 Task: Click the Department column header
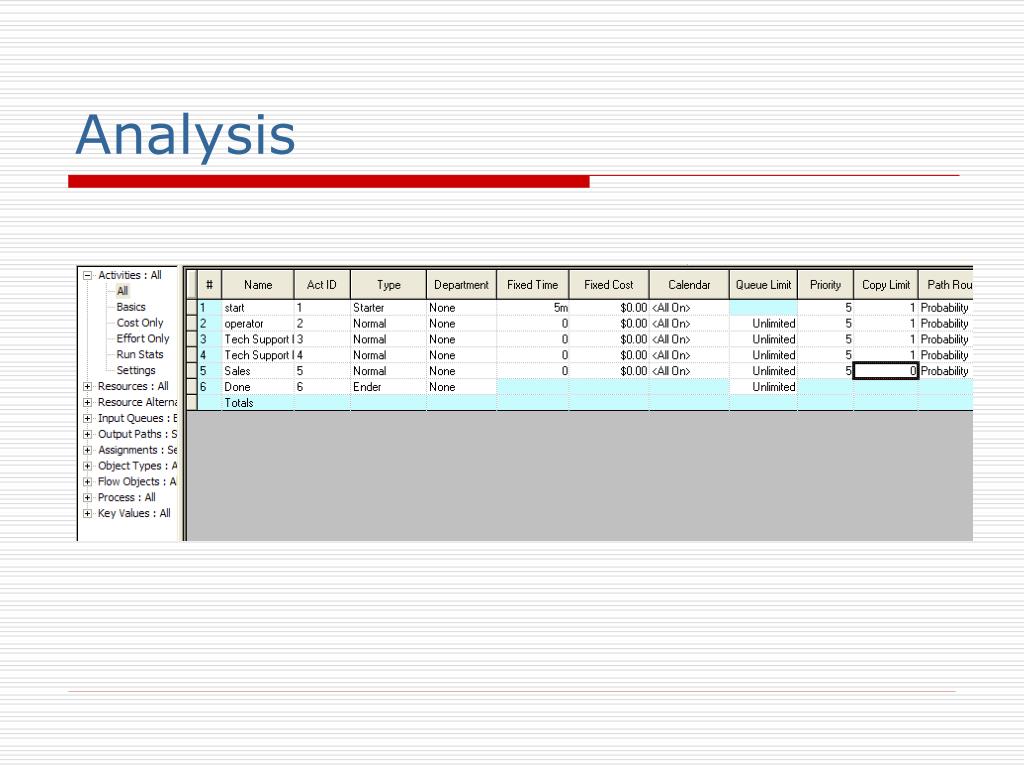pyautogui.click(x=461, y=285)
